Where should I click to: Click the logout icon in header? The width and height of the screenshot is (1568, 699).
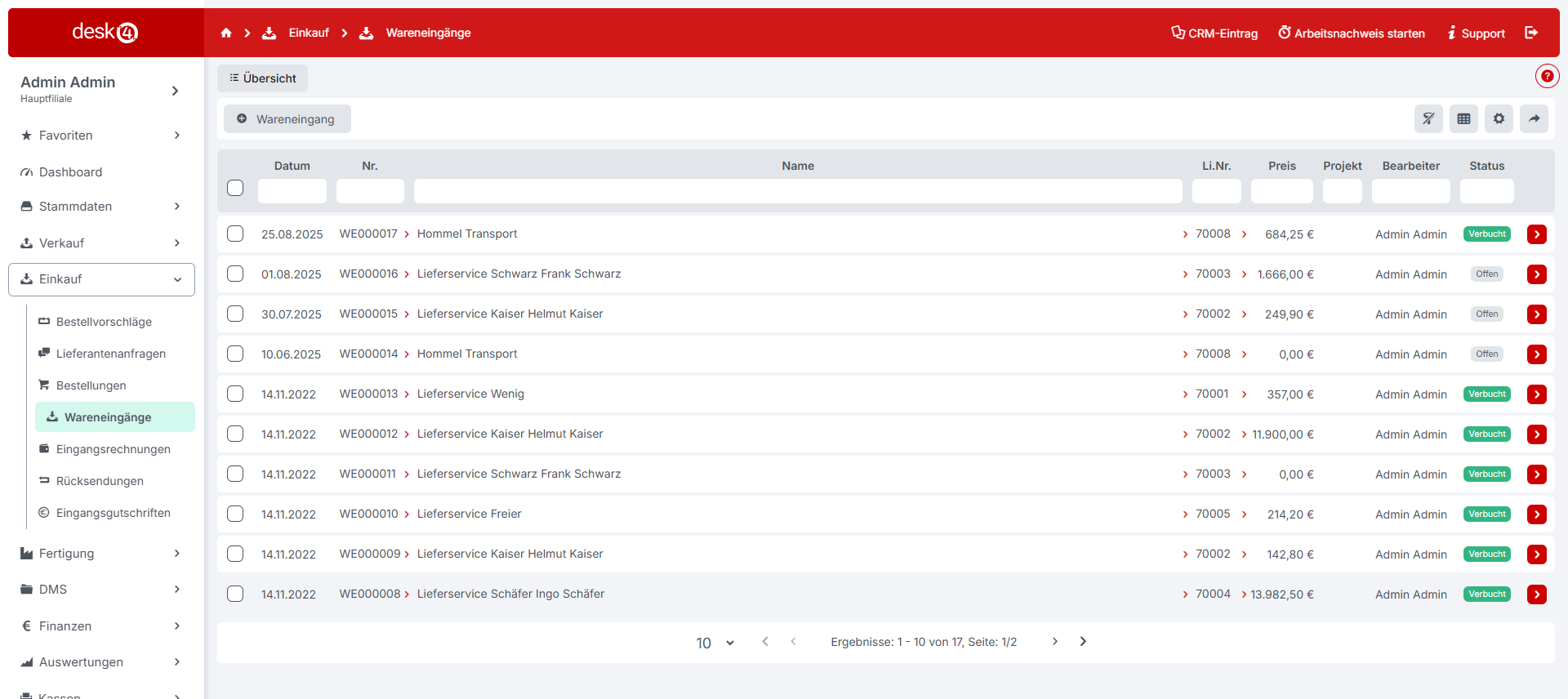1531,33
